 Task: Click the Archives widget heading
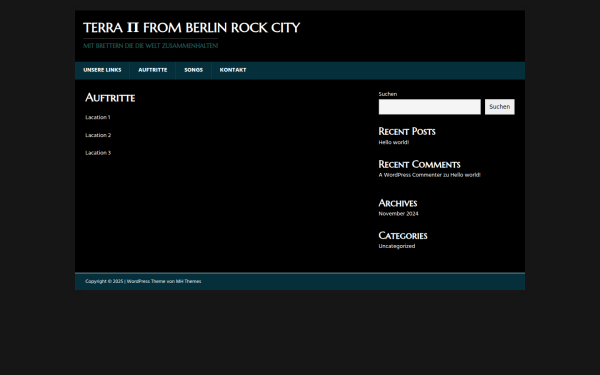click(x=398, y=203)
